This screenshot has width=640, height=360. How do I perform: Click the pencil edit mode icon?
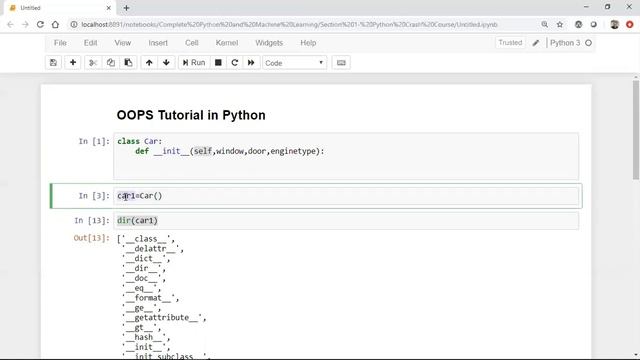coord(536,43)
